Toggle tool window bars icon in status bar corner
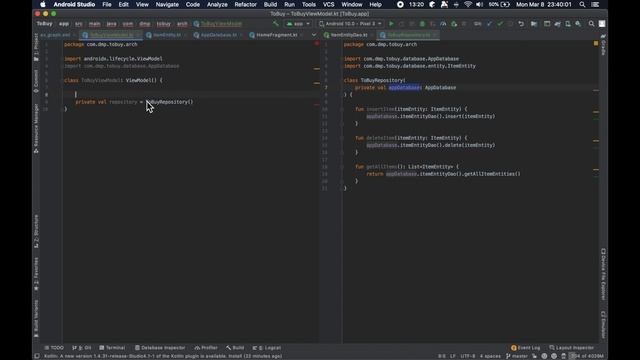640x360 pixels. point(37,356)
